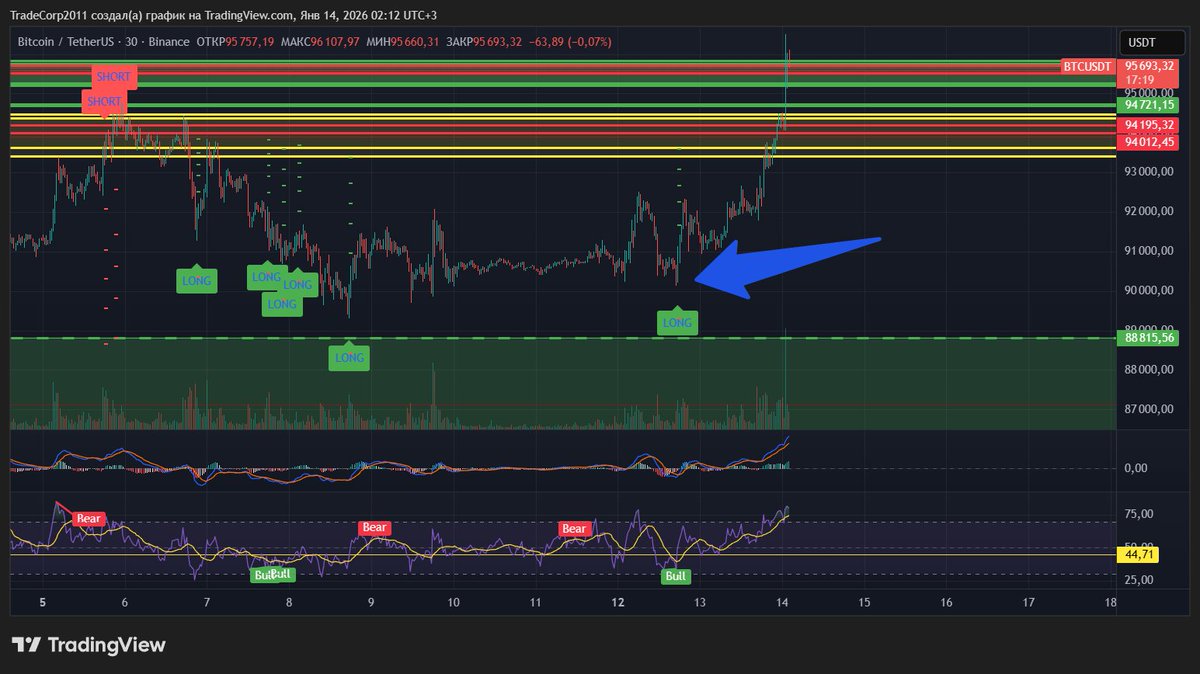
Task: Select the Bear label between dates 11 and 12
Action: pyautogui.click(x=574, y=528)
